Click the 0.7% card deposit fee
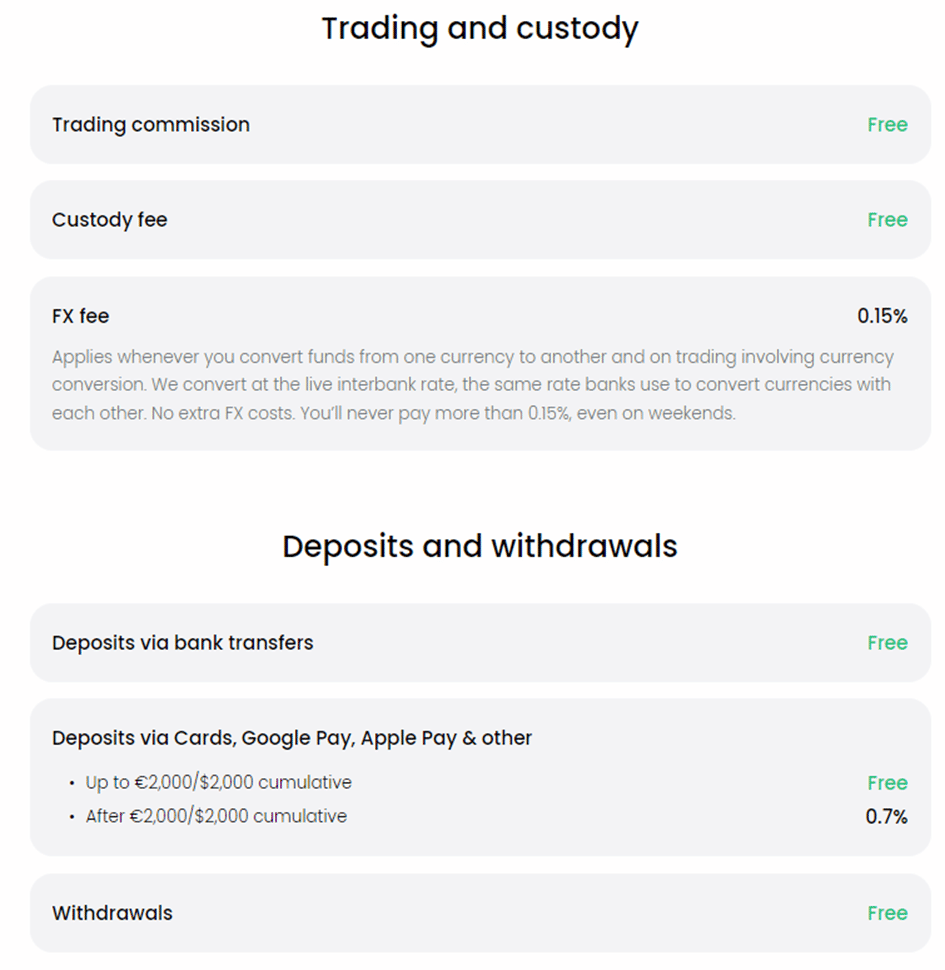This screenshot has height=970, width=945. pyautogui.click(x=886, y=817)
